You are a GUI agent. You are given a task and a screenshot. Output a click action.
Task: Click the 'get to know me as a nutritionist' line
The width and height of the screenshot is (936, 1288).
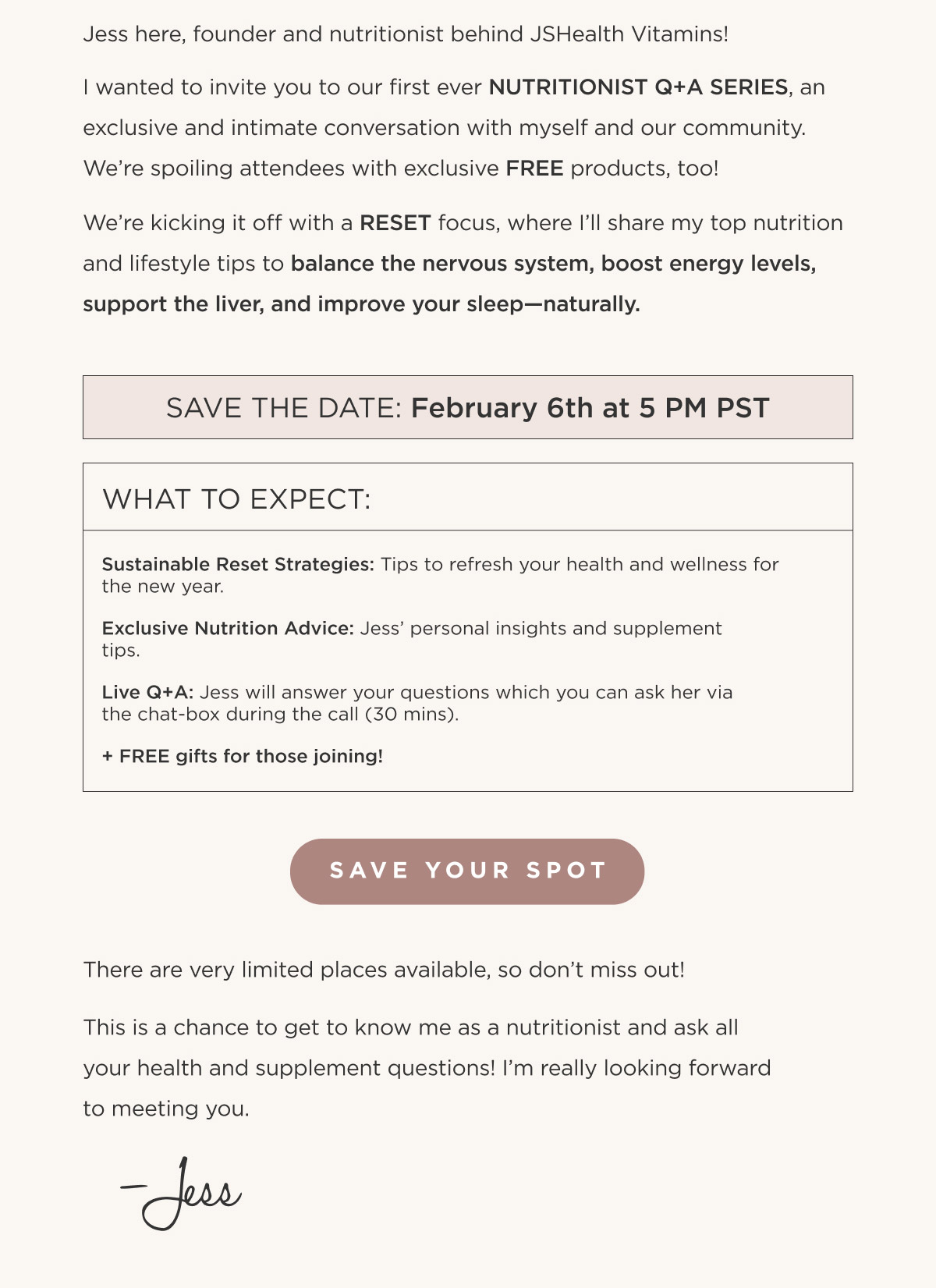(x=410, y=1027)
